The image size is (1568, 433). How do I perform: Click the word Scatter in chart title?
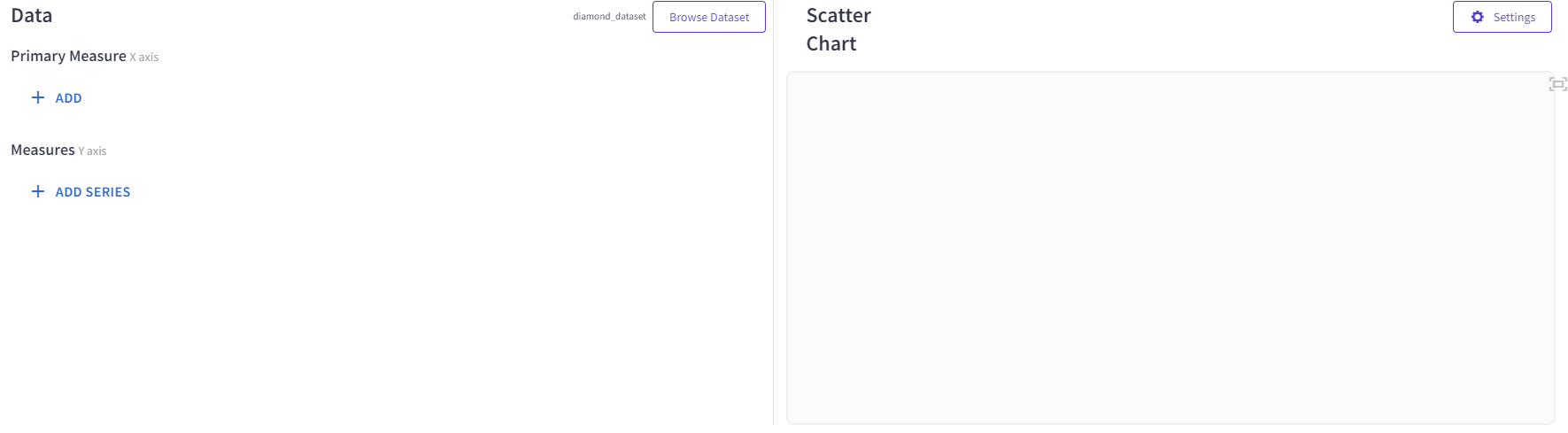(x=838, y=16)
